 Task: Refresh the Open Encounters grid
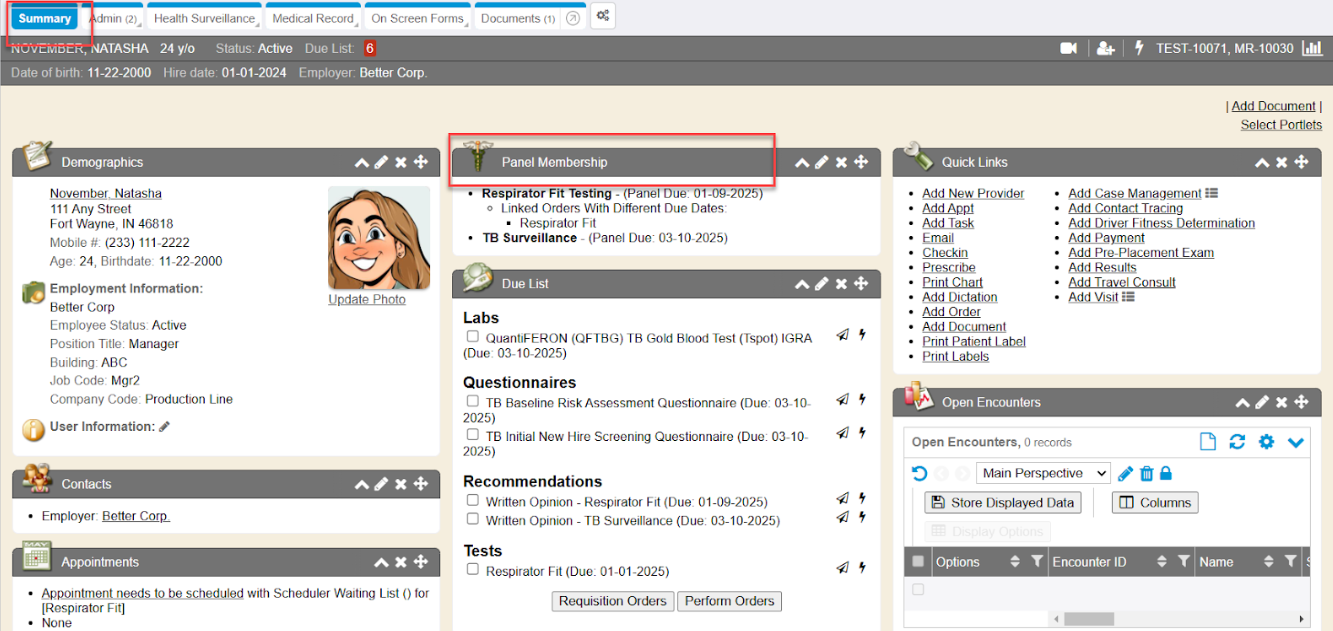click(x=1237, y=442)
